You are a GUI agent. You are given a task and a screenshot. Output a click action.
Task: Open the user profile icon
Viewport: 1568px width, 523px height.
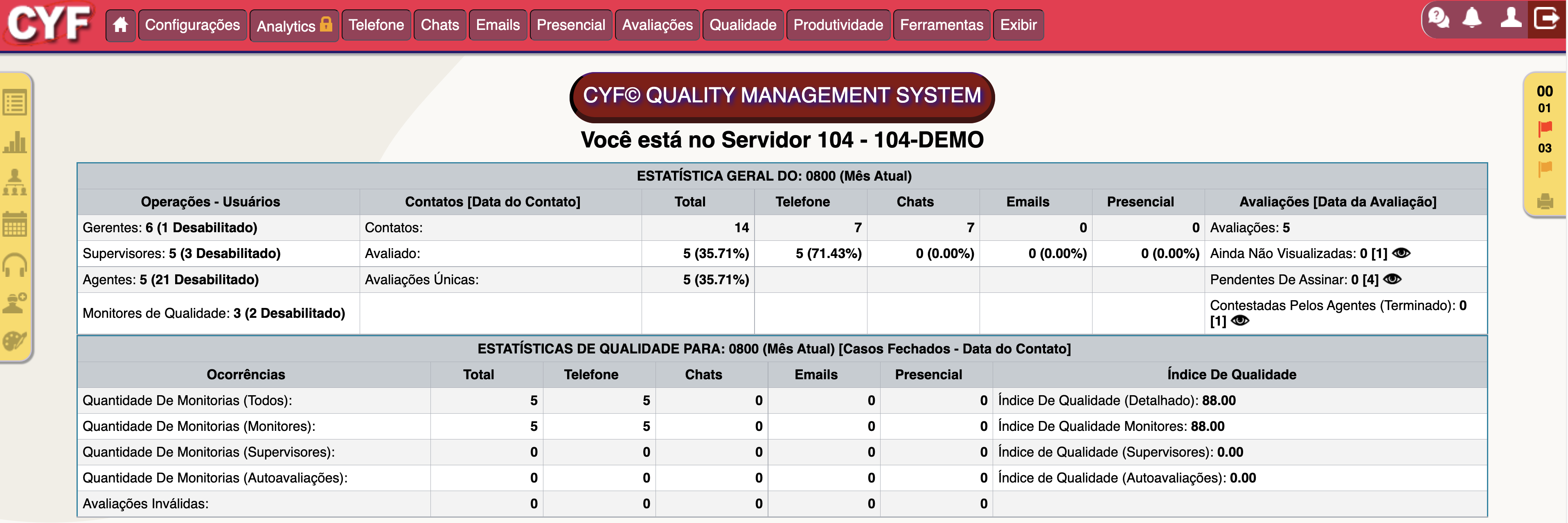pyautogui.click(x=1511, y=18)
